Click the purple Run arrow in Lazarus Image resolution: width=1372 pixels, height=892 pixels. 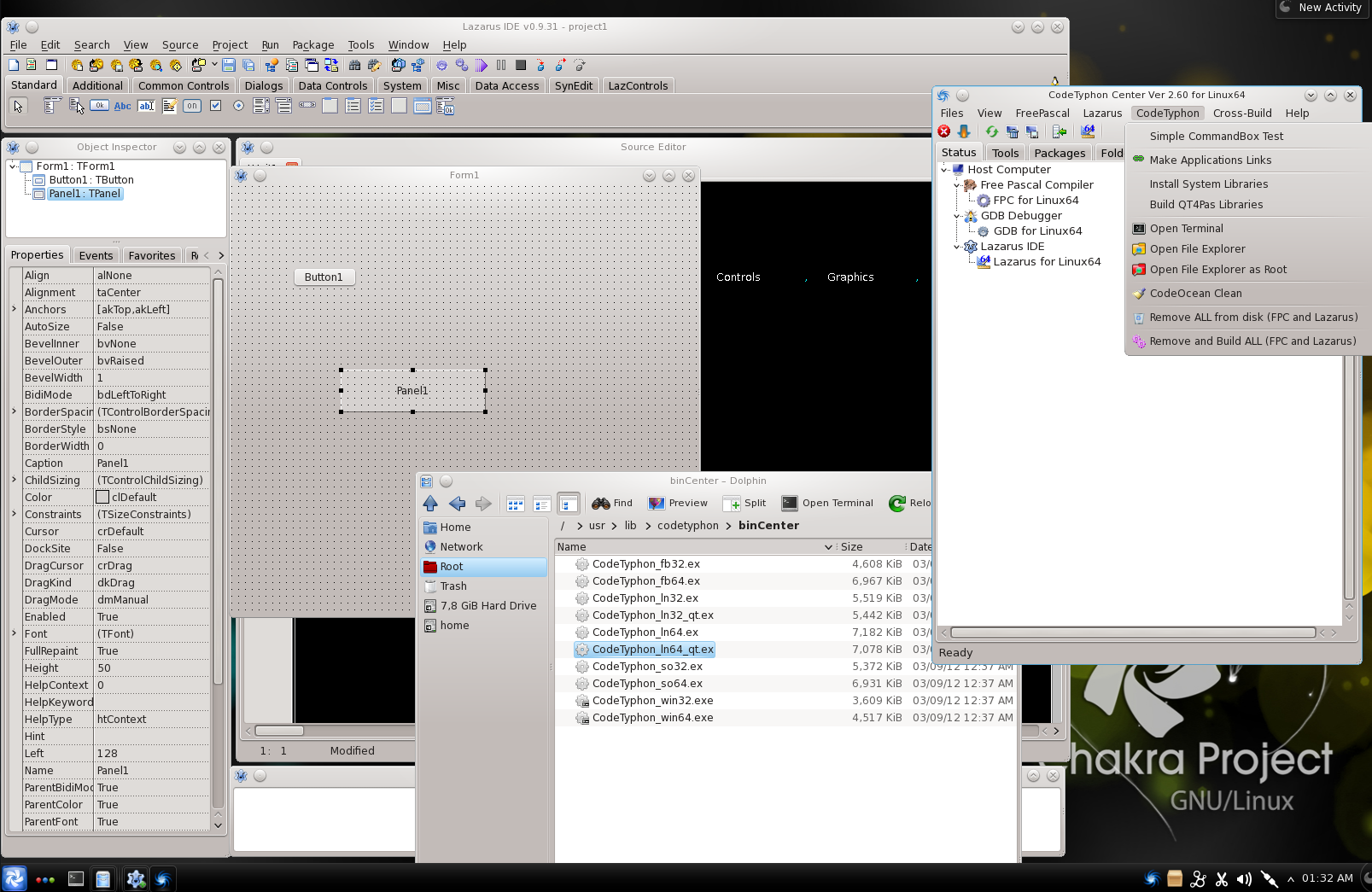tap(482, 65)
